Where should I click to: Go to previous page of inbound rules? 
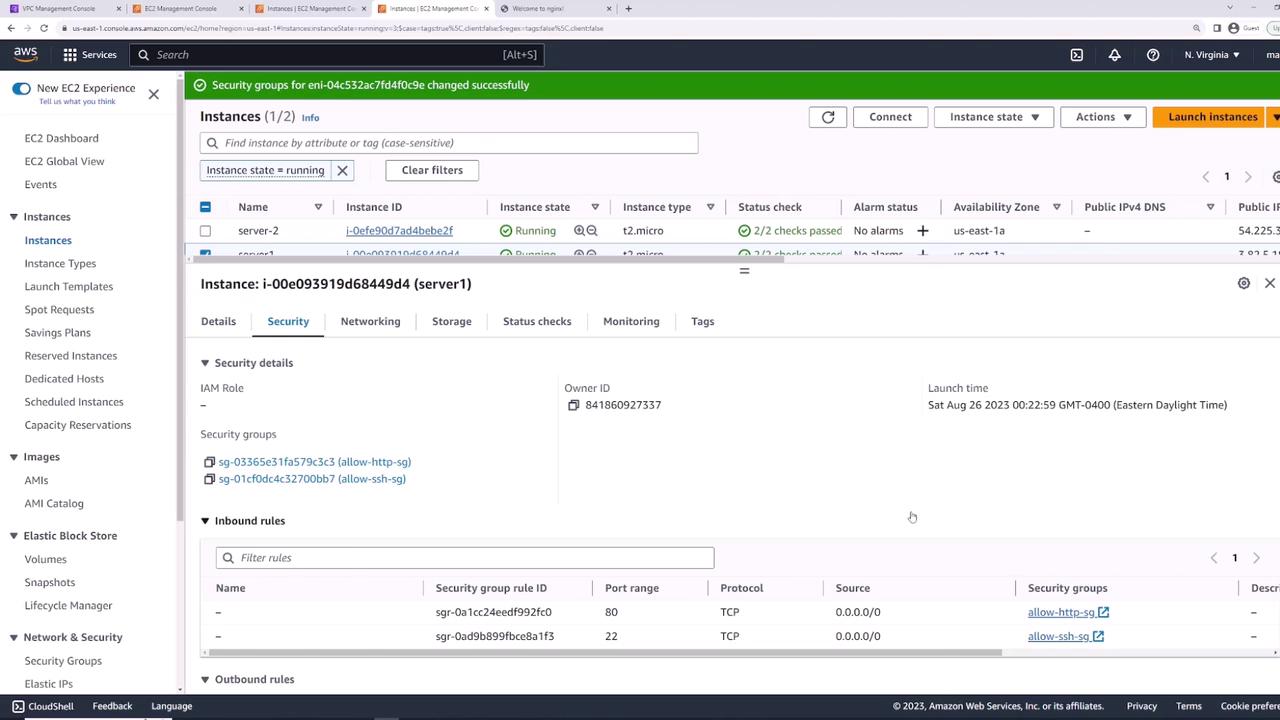pyautogui.click(x=1214, y=558)
